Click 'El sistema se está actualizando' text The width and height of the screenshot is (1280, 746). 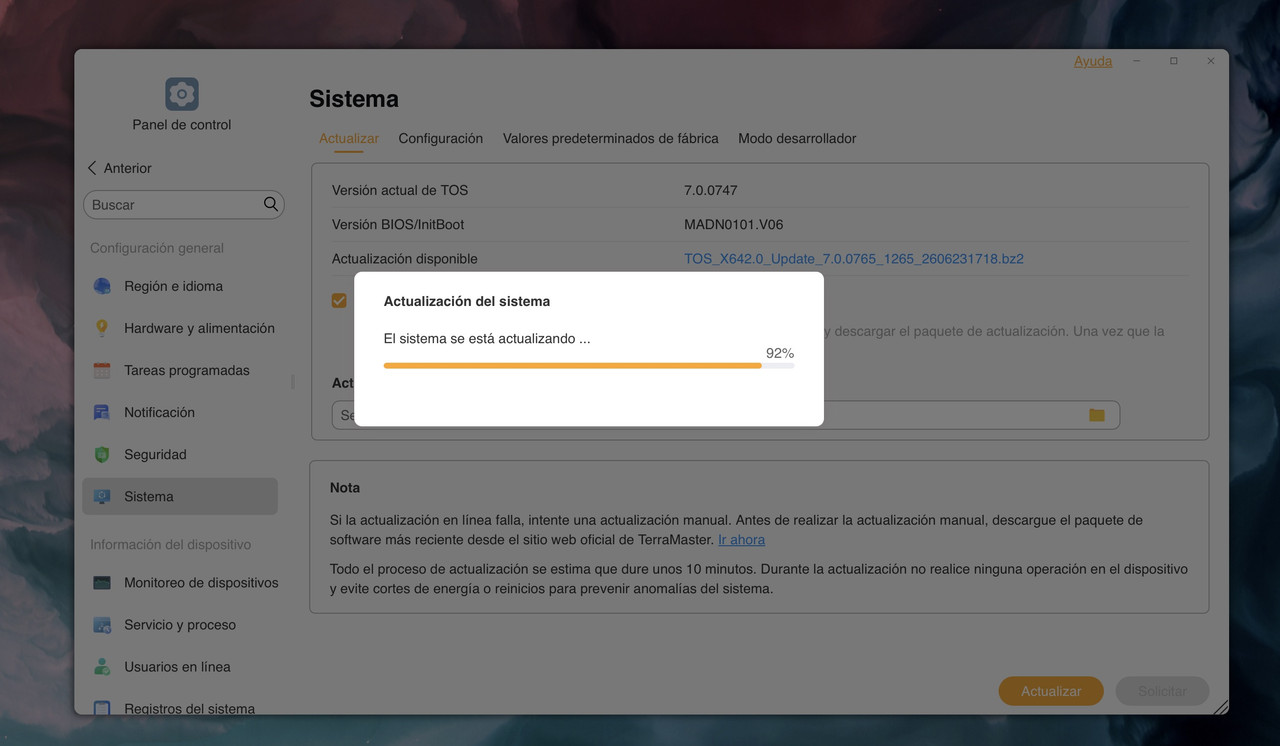click(487, 339)
